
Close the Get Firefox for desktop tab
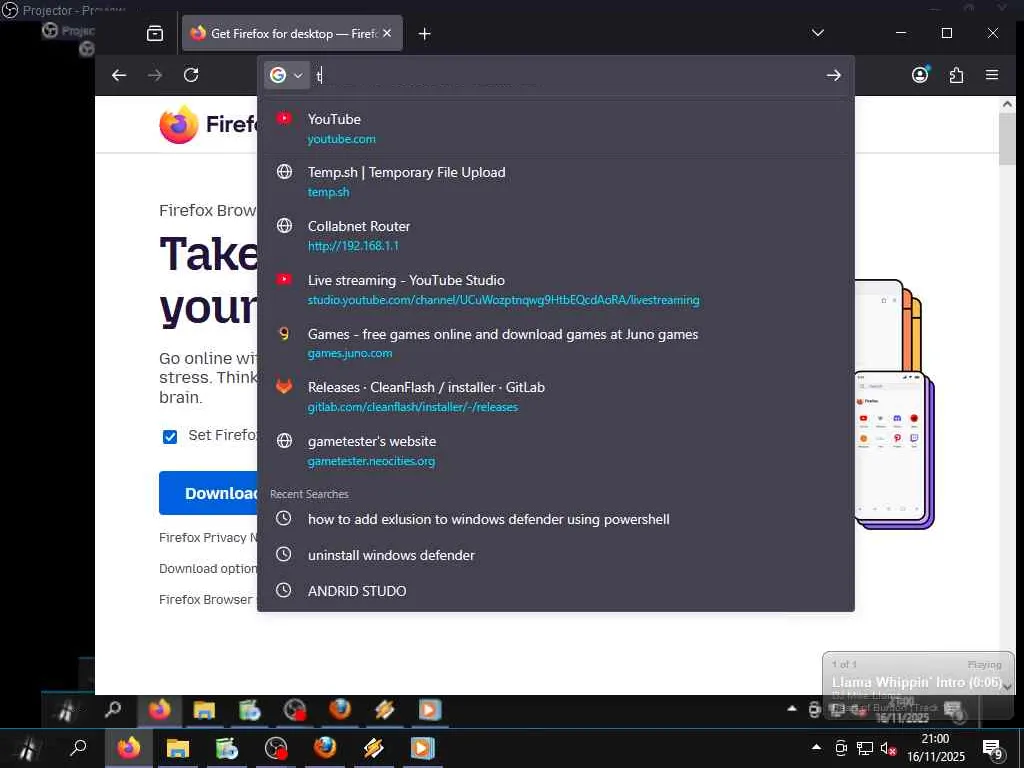(387, 33)
